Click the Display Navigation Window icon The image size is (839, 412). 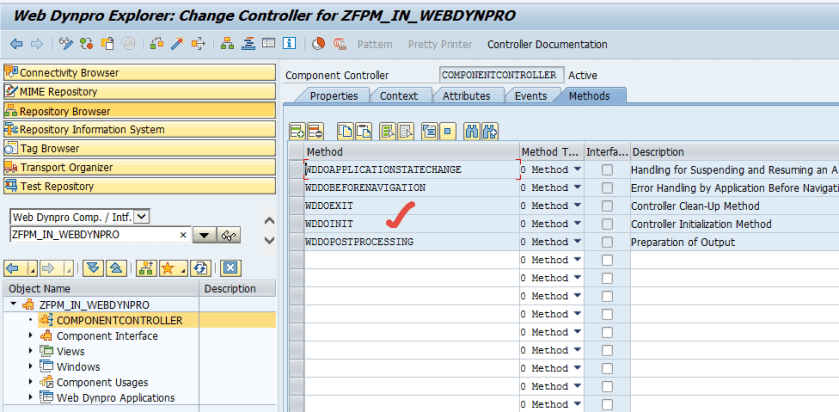click(x=248, y=44)
